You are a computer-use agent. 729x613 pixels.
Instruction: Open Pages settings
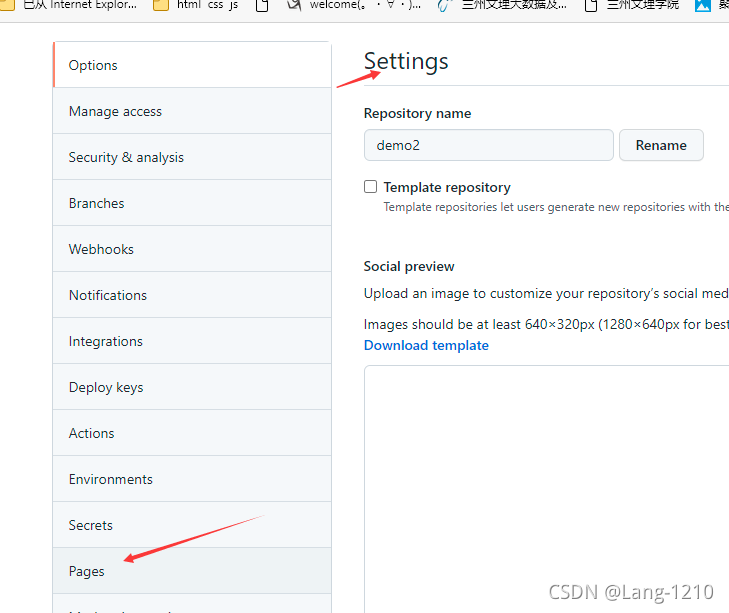[x=192, y=571]
